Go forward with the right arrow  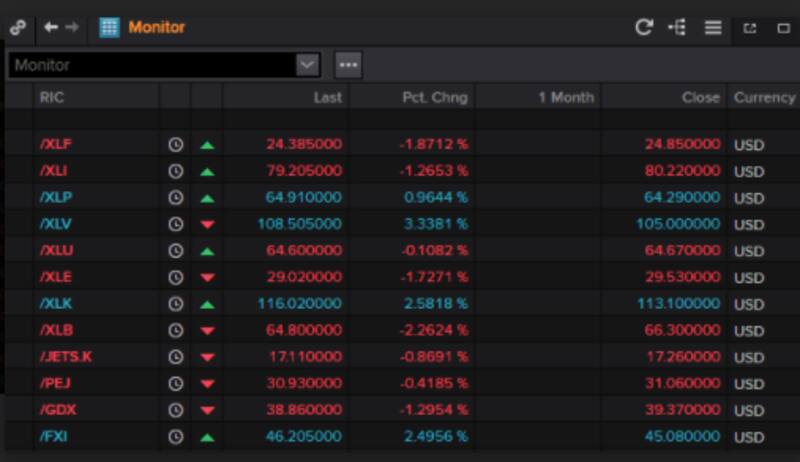[72, 28]
